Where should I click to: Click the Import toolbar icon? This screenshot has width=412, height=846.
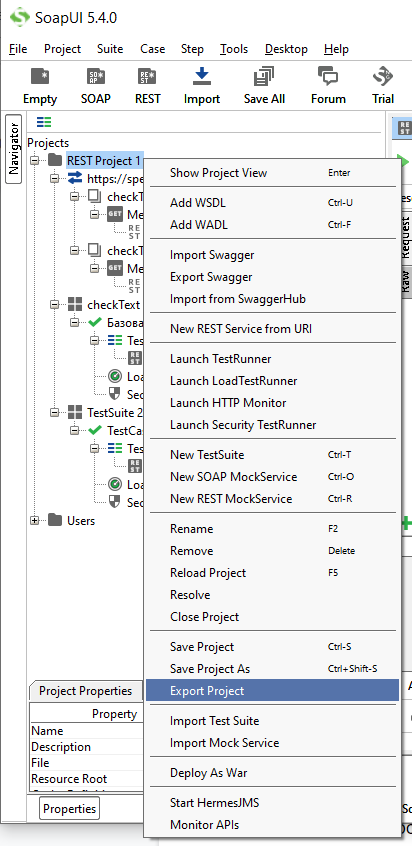pos(201,76)
